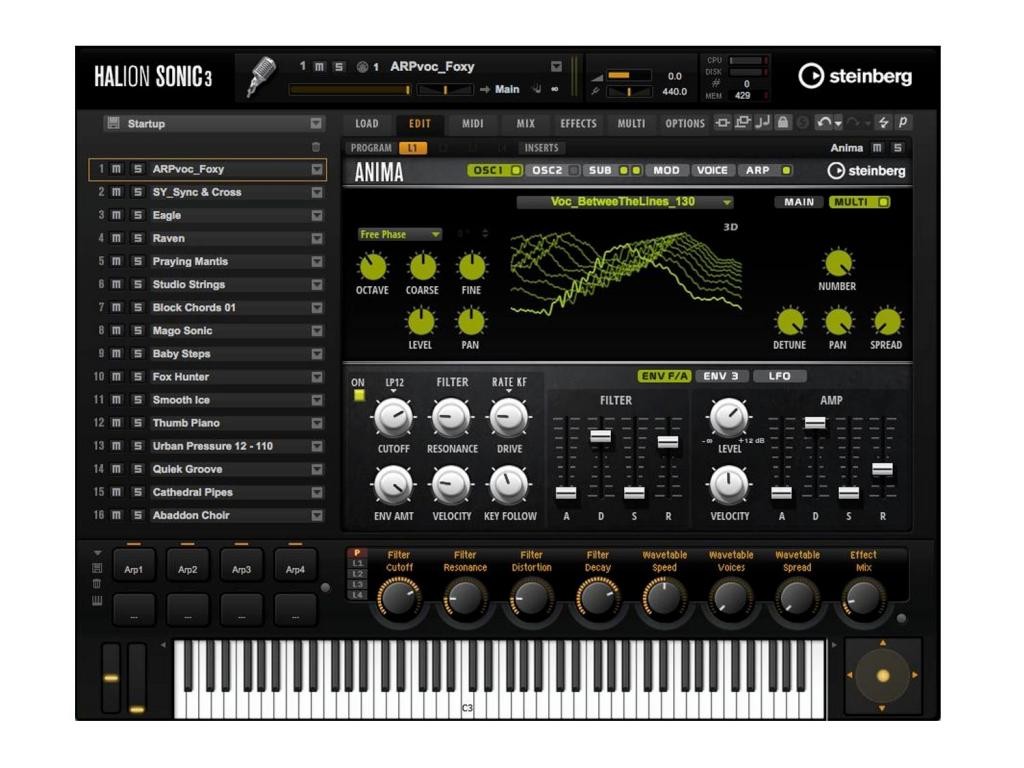Image resolution: width=1024 pixels, height=768 pixels.
Task: Click the double note icon left of the padlock
Action: pos(763,122)
